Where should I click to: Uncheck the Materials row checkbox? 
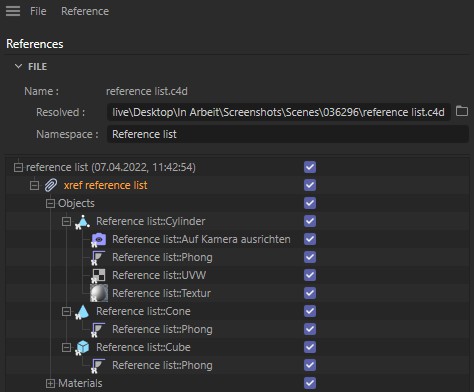pyautogui.click(x=310, y=383)
